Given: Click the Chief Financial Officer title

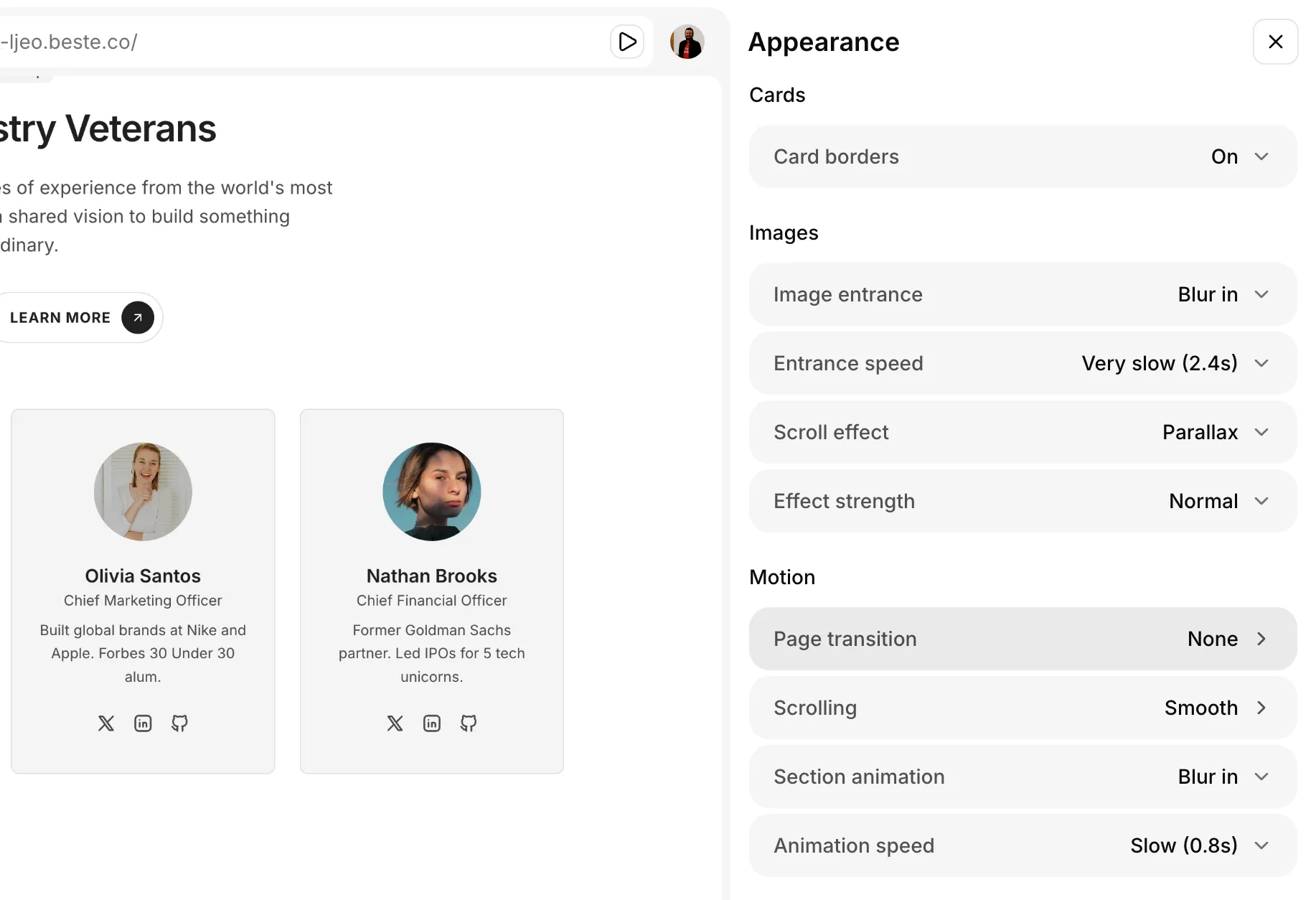Looking at the screenshot, I should pos(432,600).
